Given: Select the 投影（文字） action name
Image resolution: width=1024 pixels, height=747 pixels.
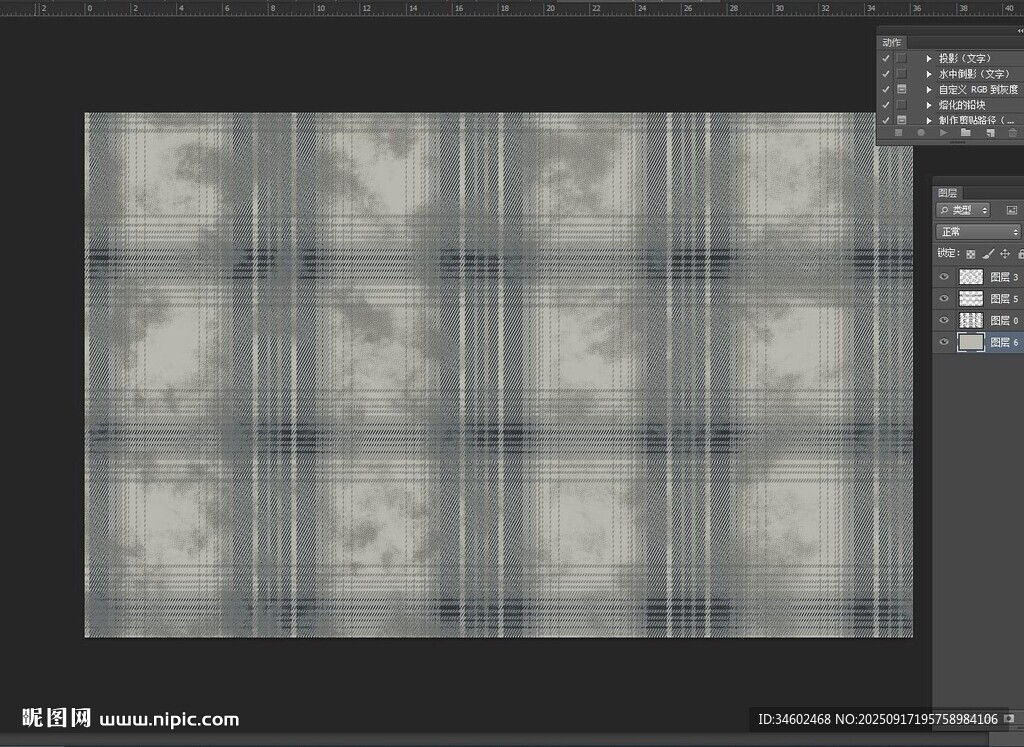Looking at the screenshot, I should 965,58.
